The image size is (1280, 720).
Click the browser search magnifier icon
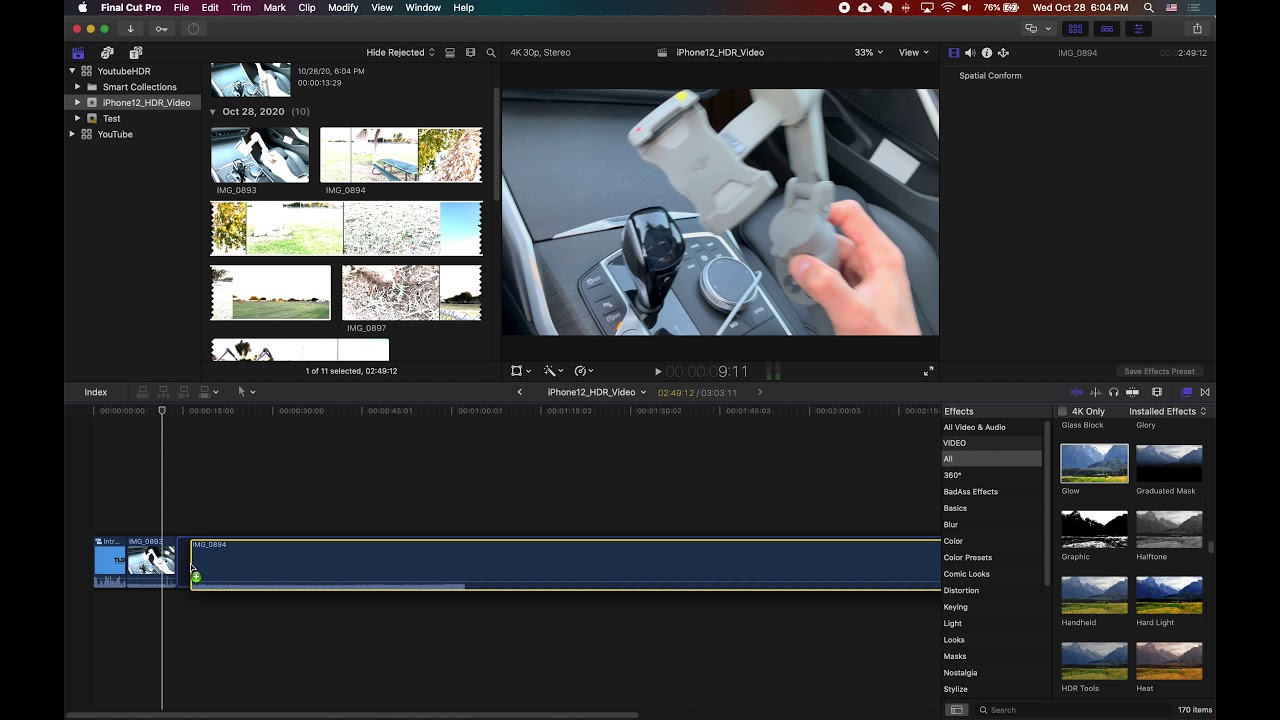tap(491, 53)
